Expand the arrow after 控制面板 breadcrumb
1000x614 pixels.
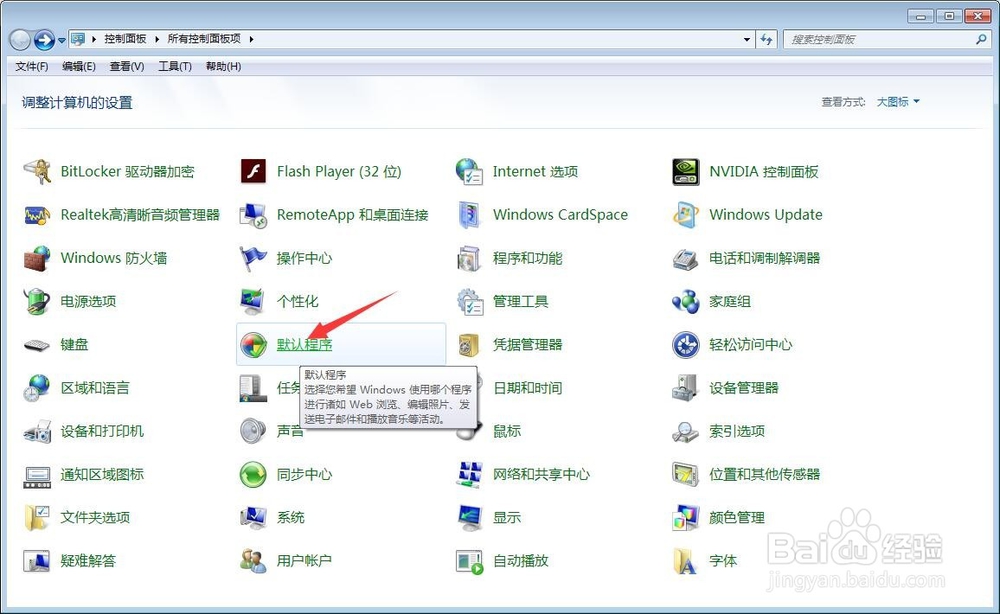click(157, 40)
